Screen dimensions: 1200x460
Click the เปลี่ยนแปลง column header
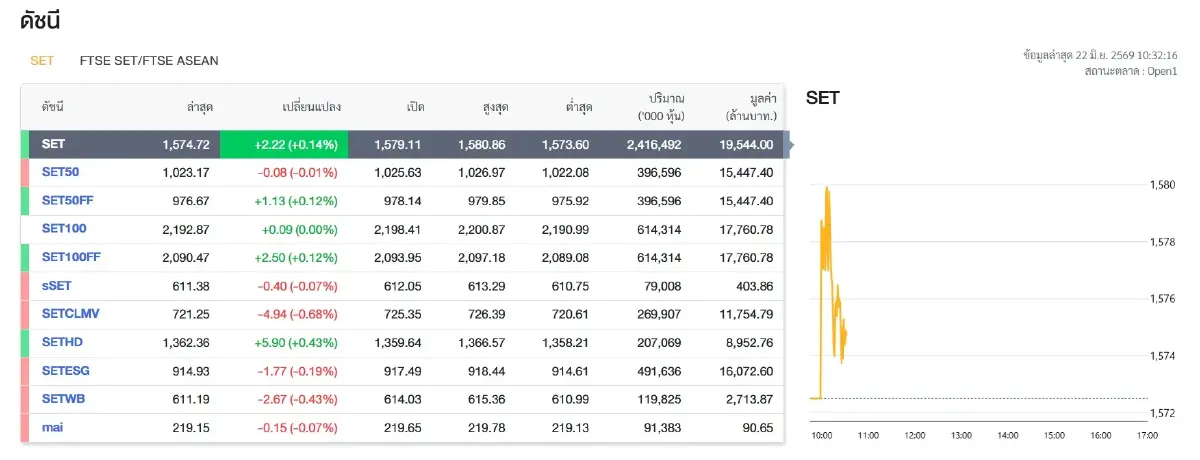click(x=310, y=106)
